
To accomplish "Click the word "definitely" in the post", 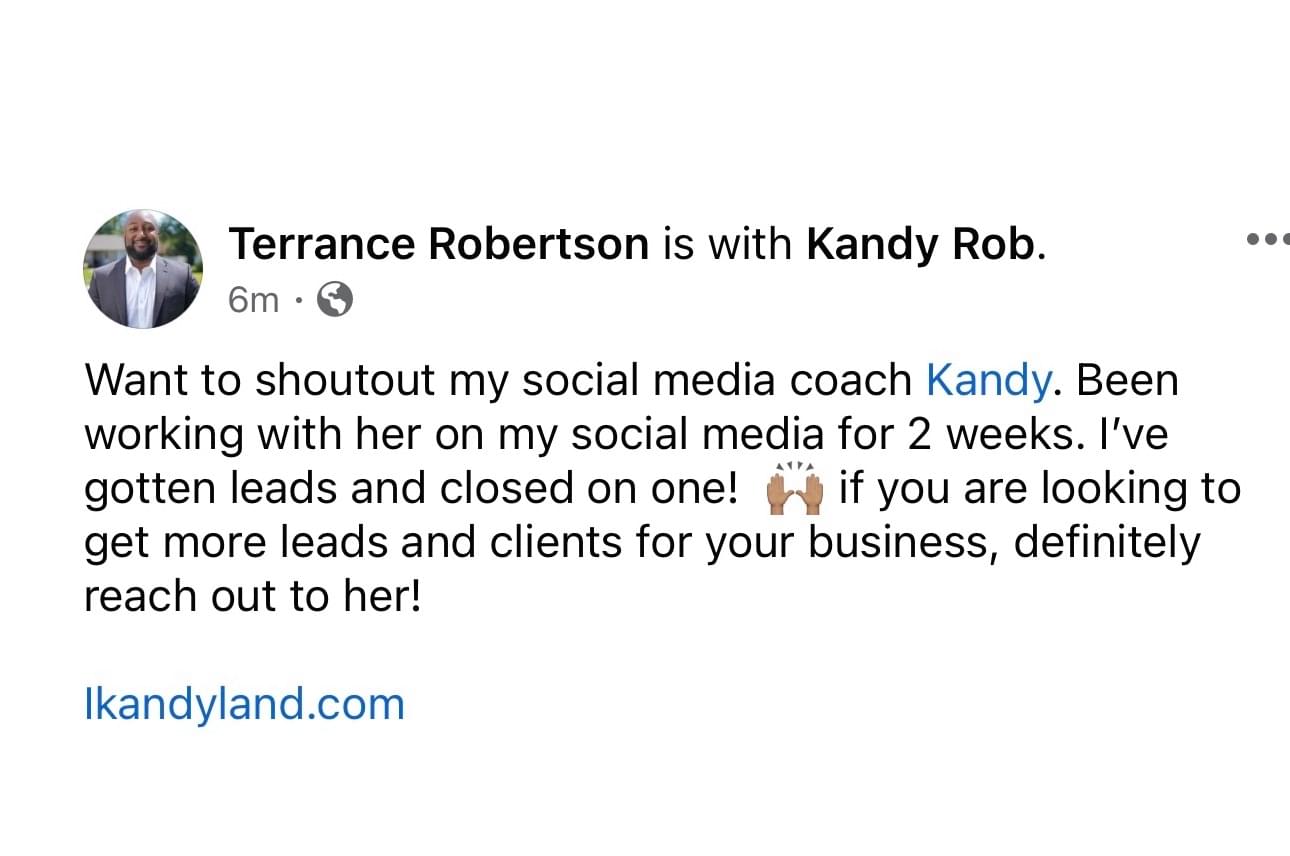I will 1107,543.
